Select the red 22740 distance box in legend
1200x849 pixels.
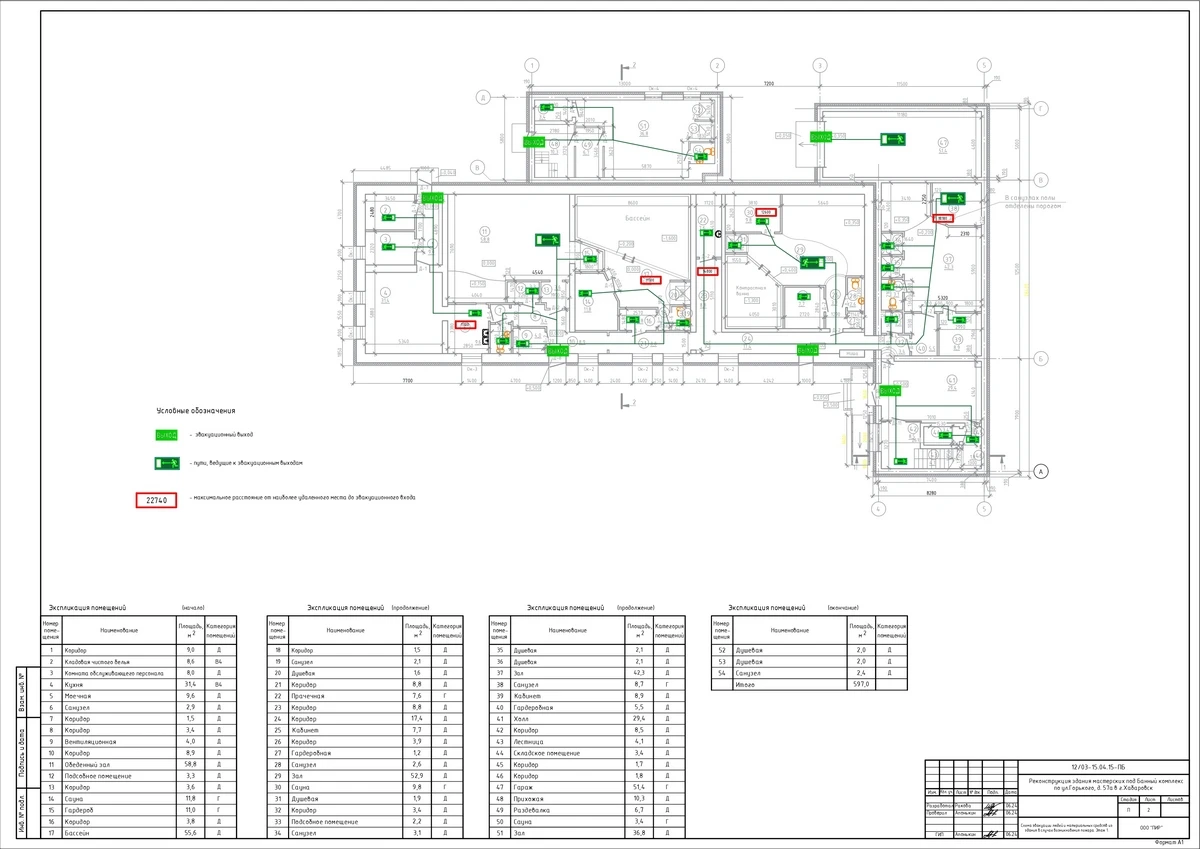[156, 499]
